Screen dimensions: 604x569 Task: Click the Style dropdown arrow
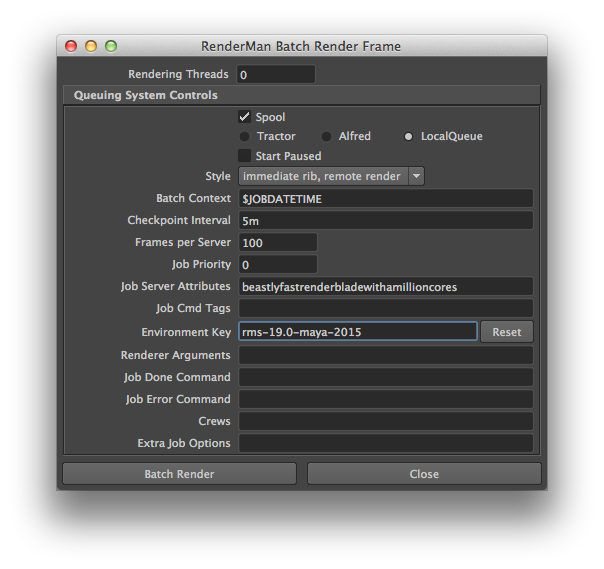[416, 176]
